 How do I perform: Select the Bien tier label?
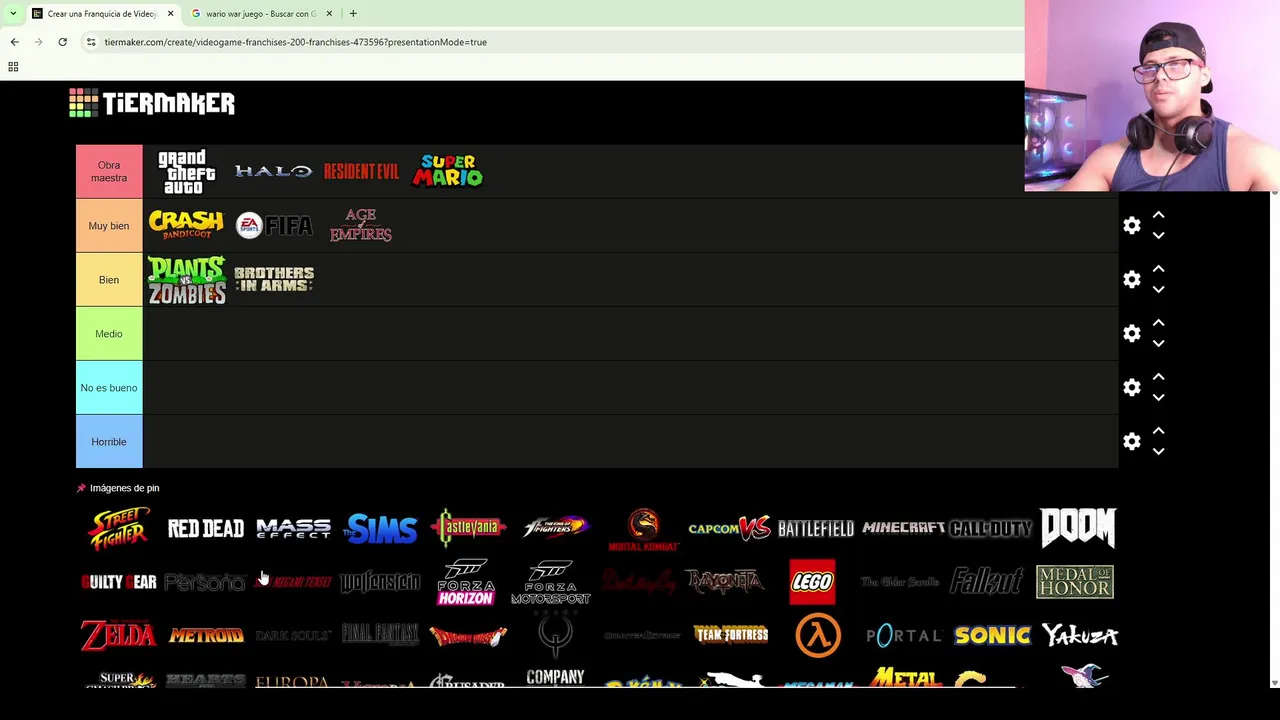click(109, 280)
